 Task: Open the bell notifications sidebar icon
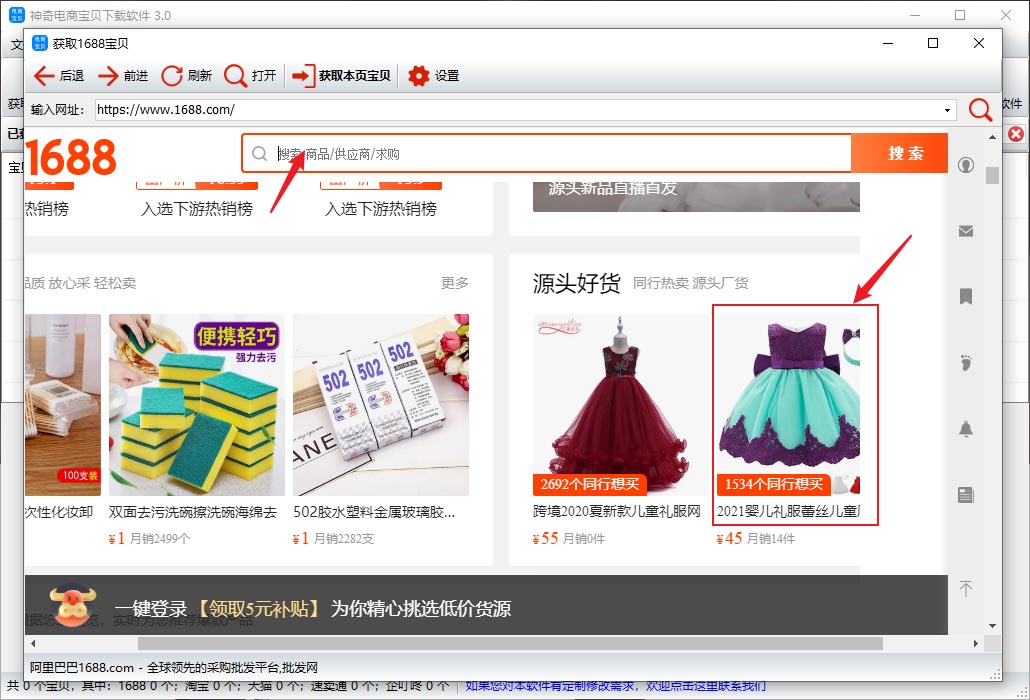[966, 429]
